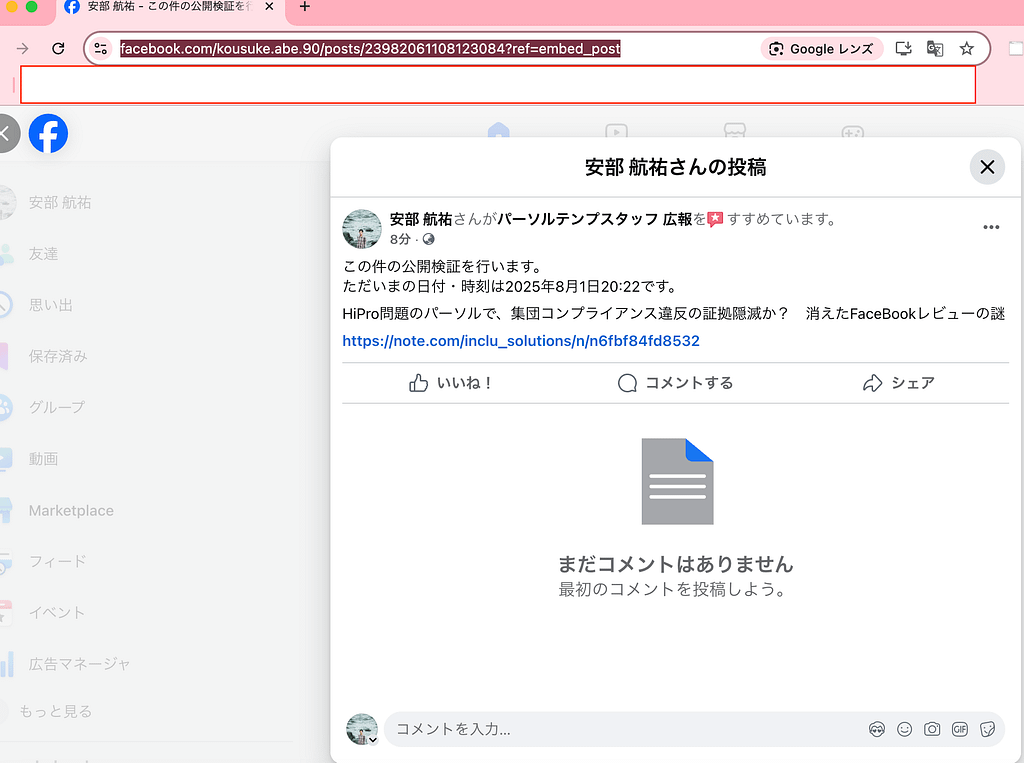Close the post dialog with X button
The height and width of the screenshot is (763, 1024).
[x=986, y=167]
